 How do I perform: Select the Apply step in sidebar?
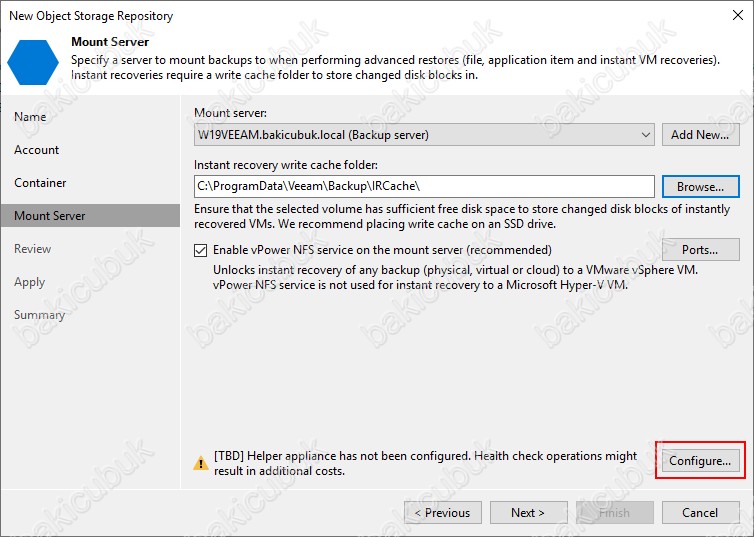(29, 282)
